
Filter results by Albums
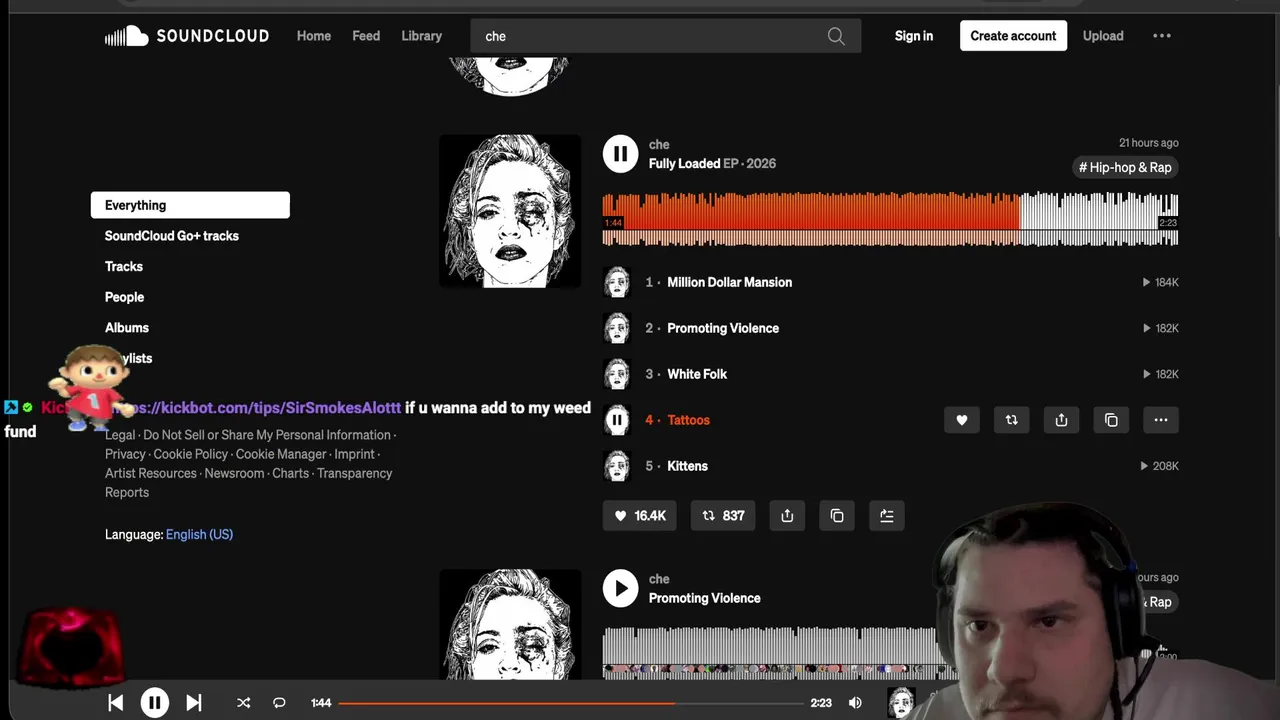point(127,327)
